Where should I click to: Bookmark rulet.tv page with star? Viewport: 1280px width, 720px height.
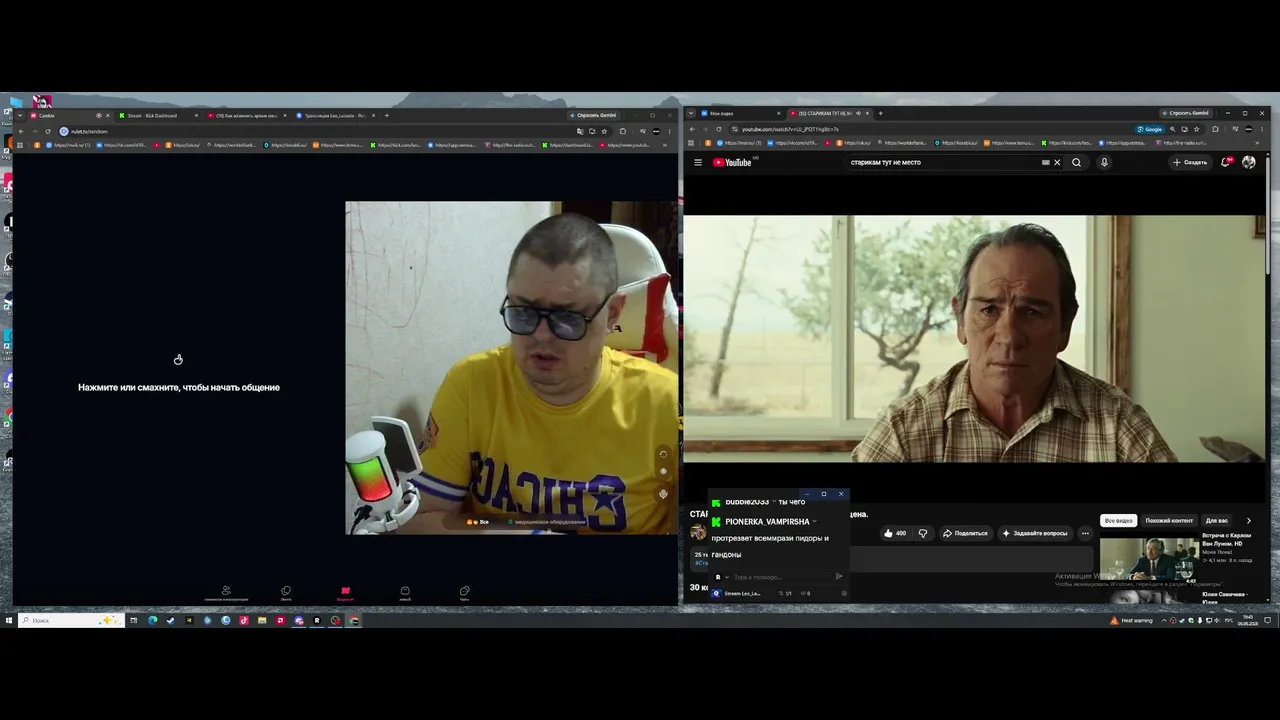[x=604, y=131]
